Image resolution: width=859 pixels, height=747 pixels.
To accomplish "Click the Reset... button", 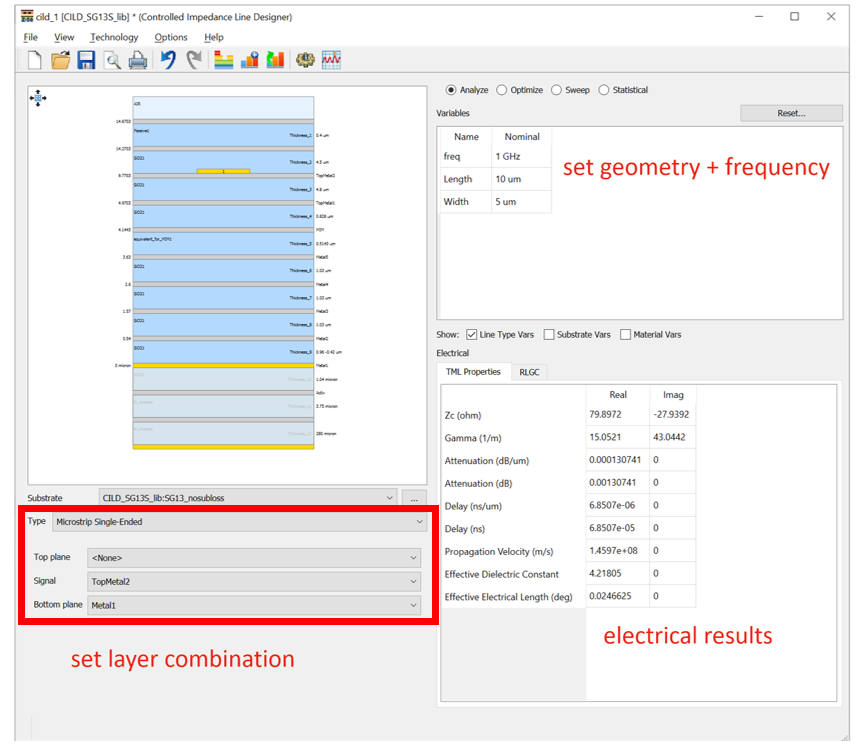I will pos(791,113).
